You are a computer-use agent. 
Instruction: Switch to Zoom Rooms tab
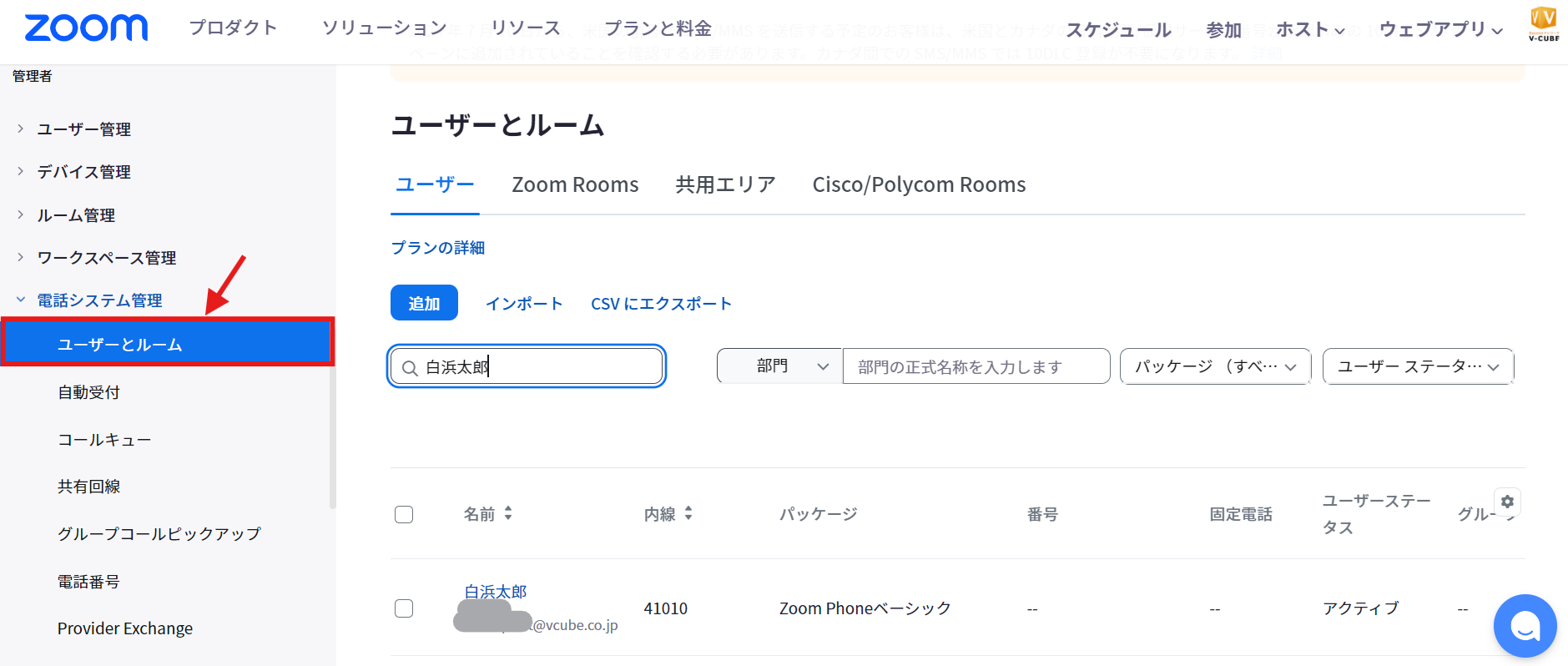575,184
